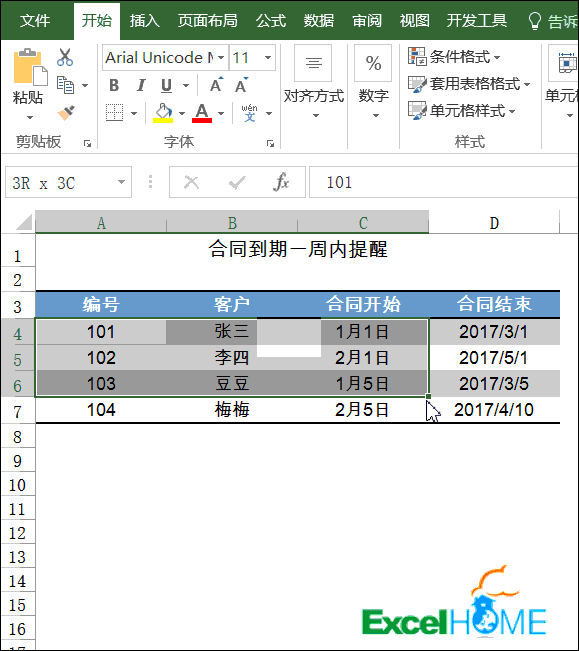Click Conditional Formatting (条件格式) icon
Image resolution: width=579 pixels, height=651 pixels.
pos(417,56)
